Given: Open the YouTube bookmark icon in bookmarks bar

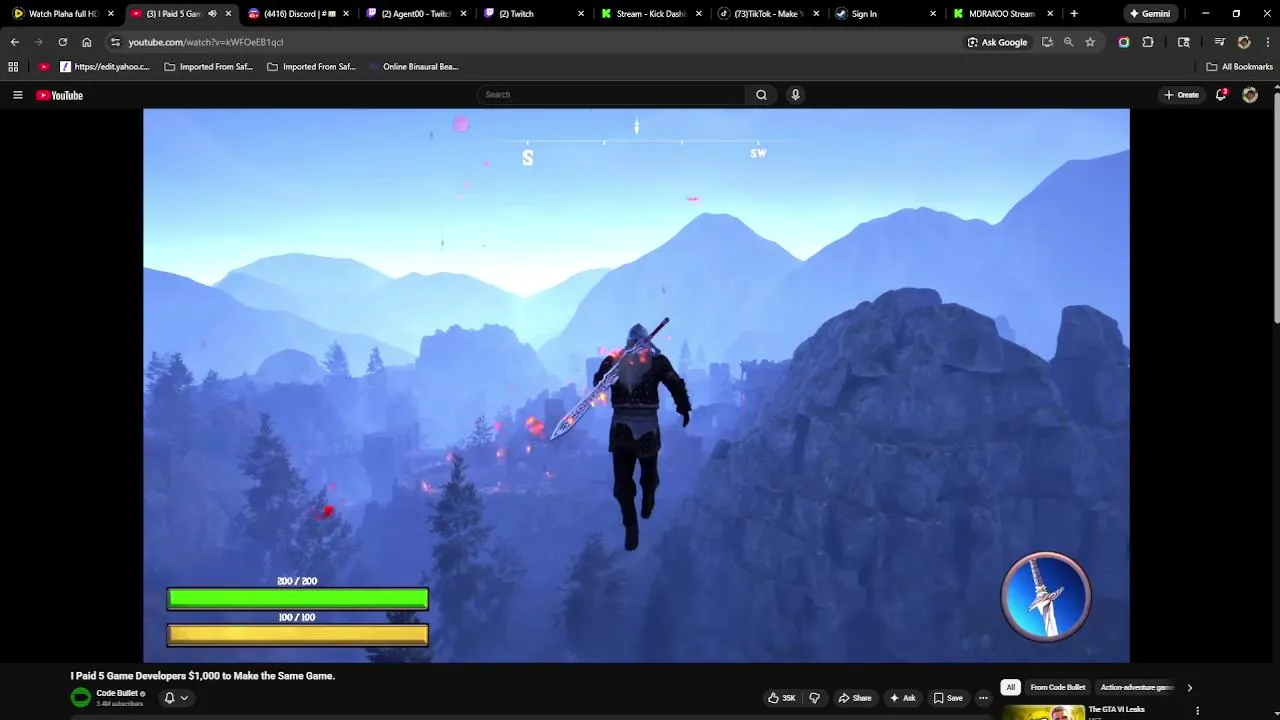Looking at the screenshot, I should pyautogui.click(x=44, y=67).
